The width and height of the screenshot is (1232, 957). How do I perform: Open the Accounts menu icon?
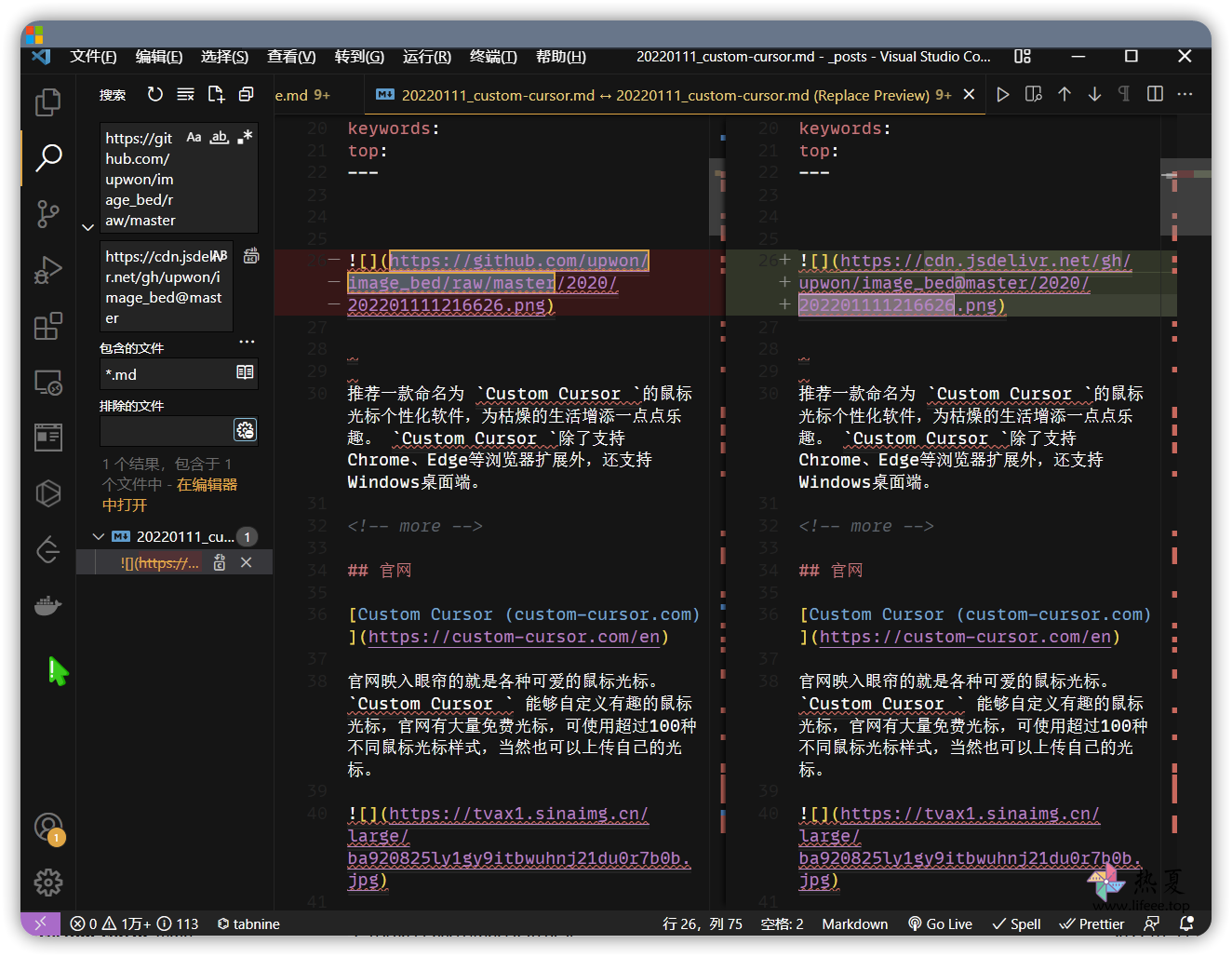48,827
